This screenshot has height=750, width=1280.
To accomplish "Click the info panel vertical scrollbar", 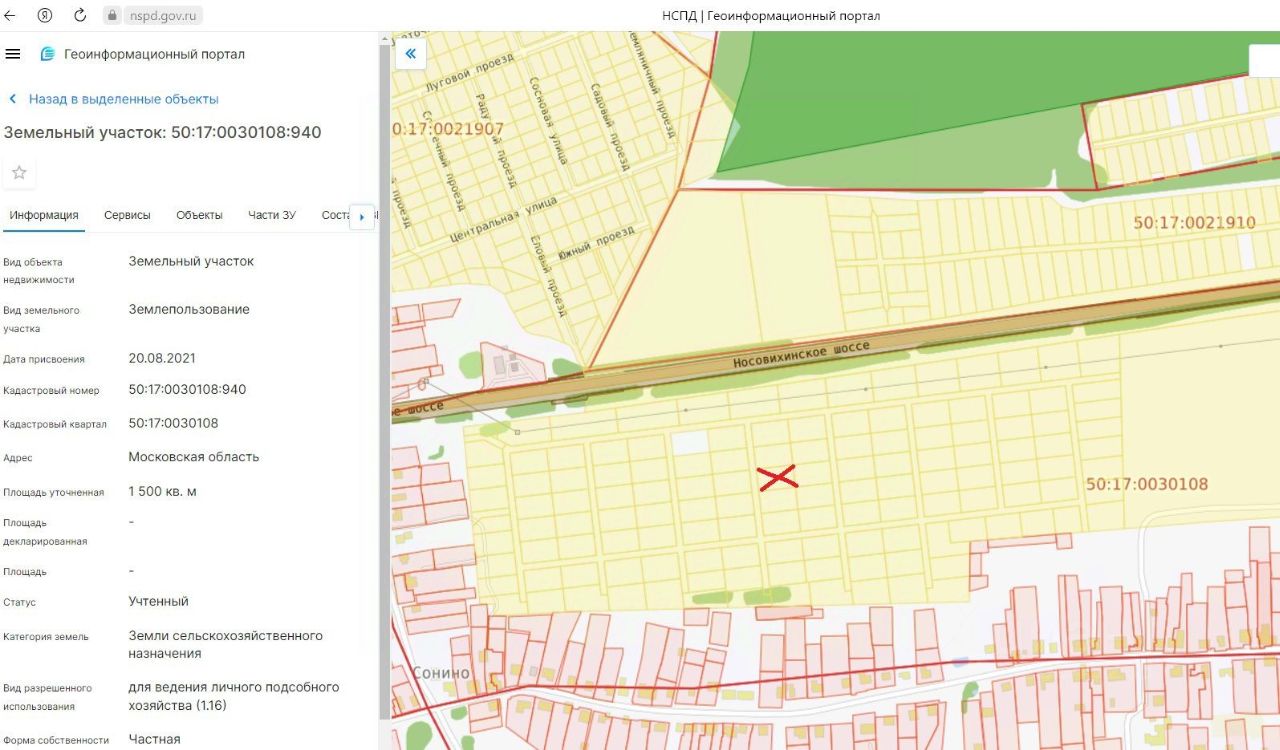I will pyautogui.click(x=384, y=380).
